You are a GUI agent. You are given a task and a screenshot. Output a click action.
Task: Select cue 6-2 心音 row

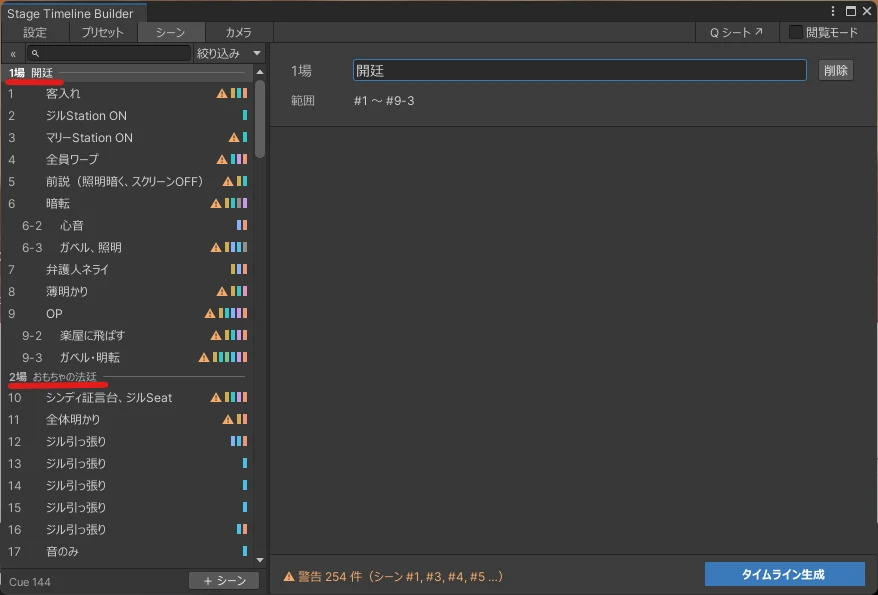click(127, 226)
